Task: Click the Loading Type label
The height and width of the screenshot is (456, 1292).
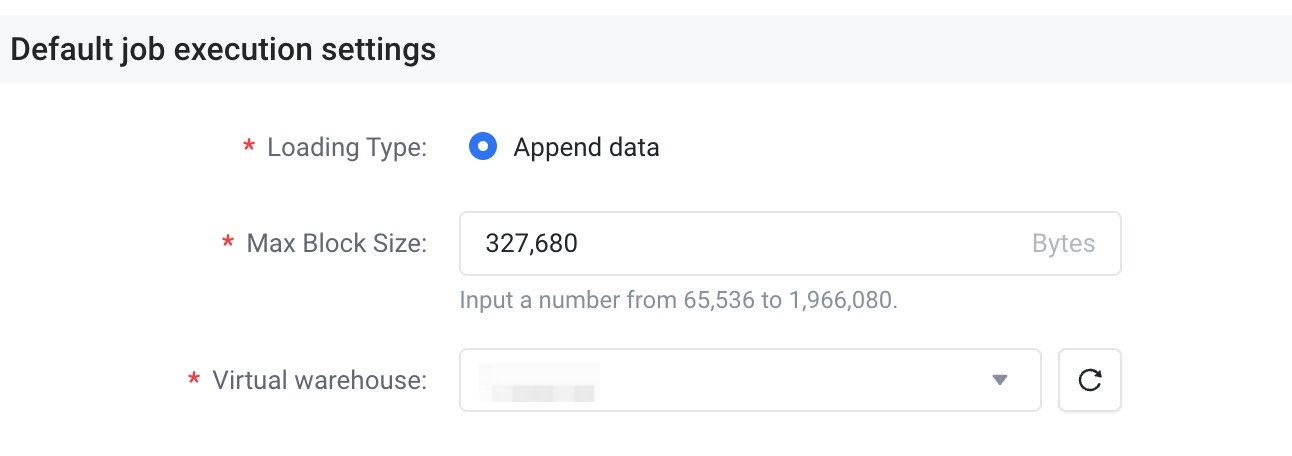Action: (347, 148)
